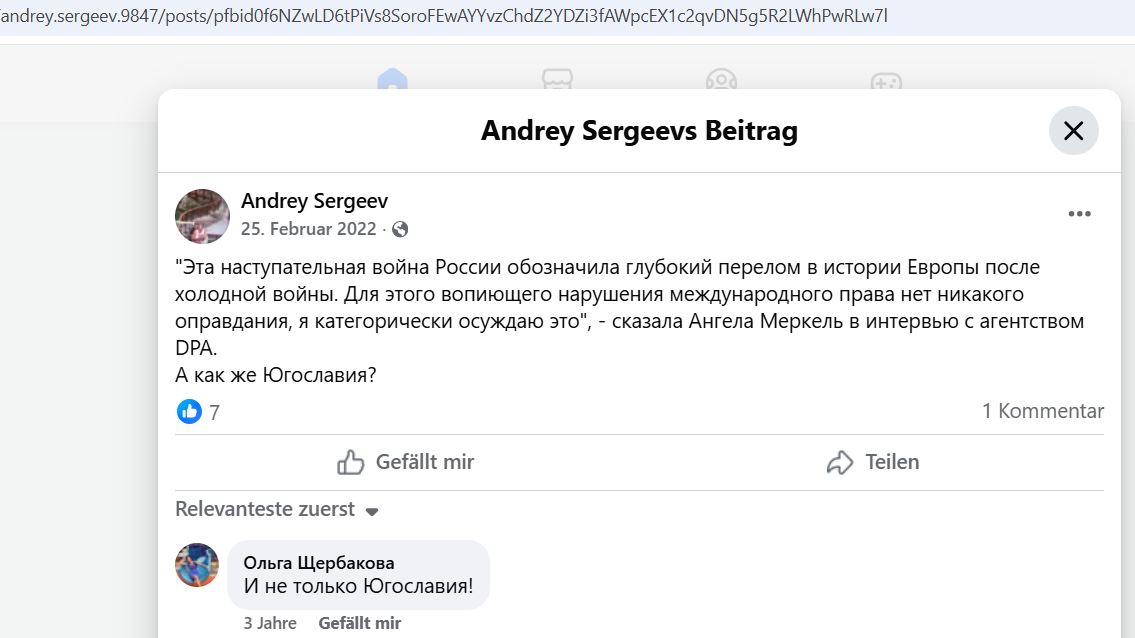Click the commenter name Ольга Щербакова

319,563
